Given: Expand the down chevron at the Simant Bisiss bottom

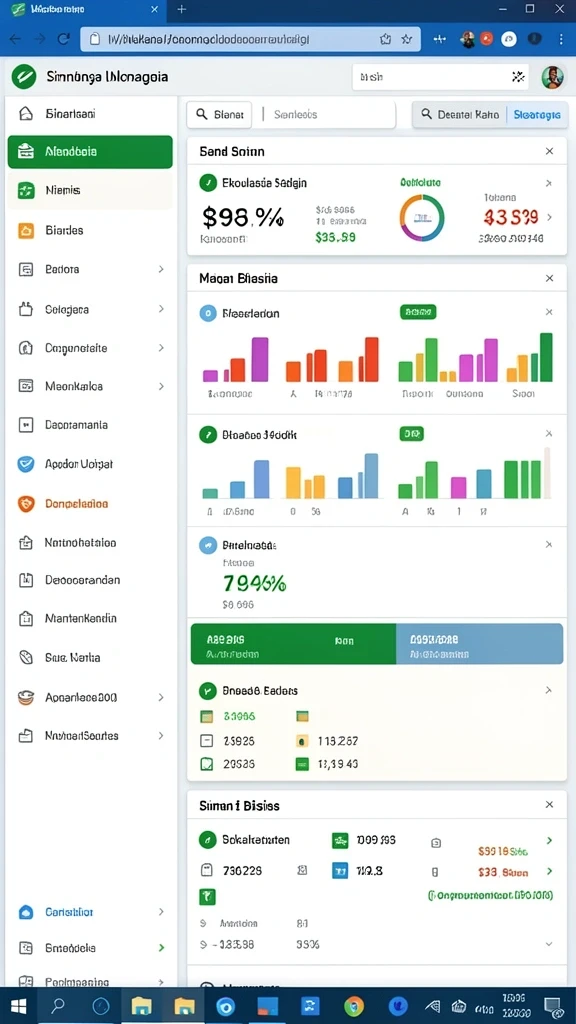Looking at the screenshot, I should [549, 944].
